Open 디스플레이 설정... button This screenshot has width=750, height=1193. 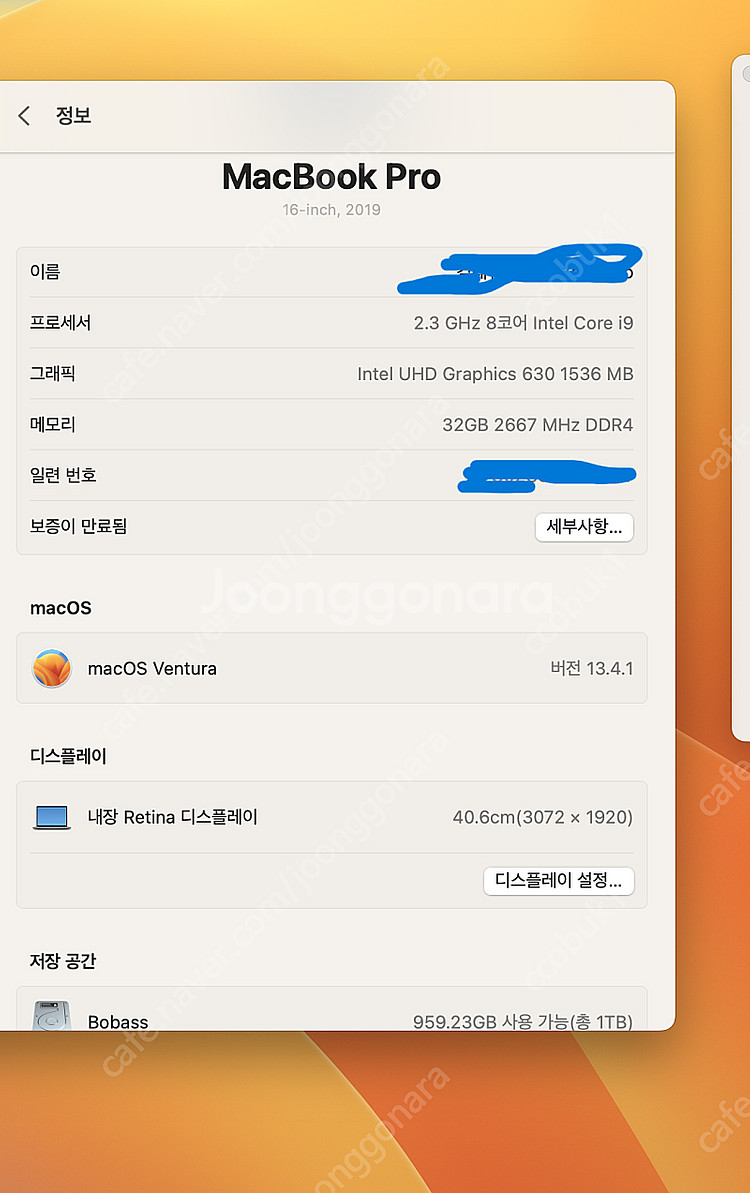point(558,880)
